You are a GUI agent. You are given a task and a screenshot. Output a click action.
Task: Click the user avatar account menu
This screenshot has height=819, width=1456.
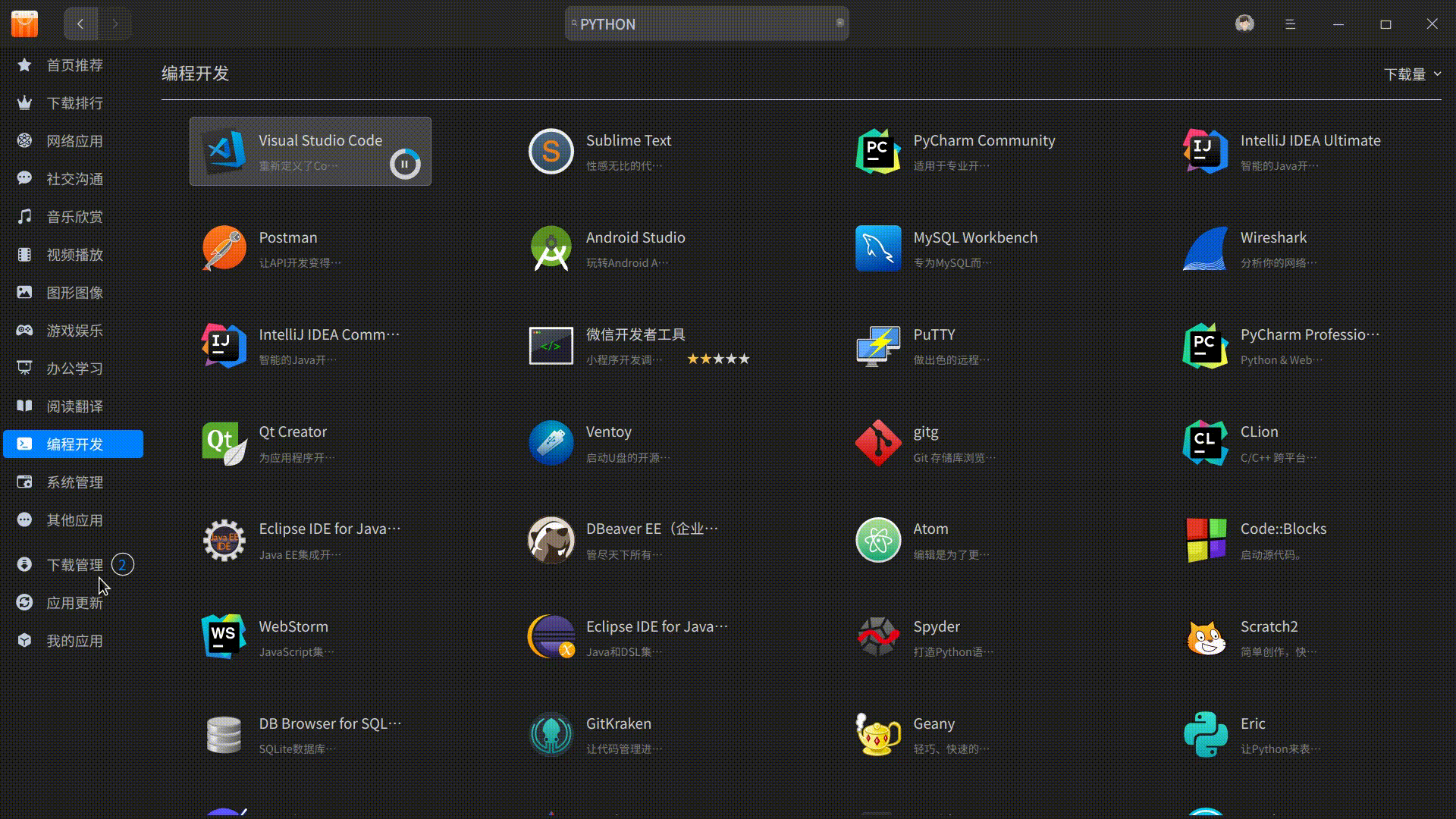1244,24
